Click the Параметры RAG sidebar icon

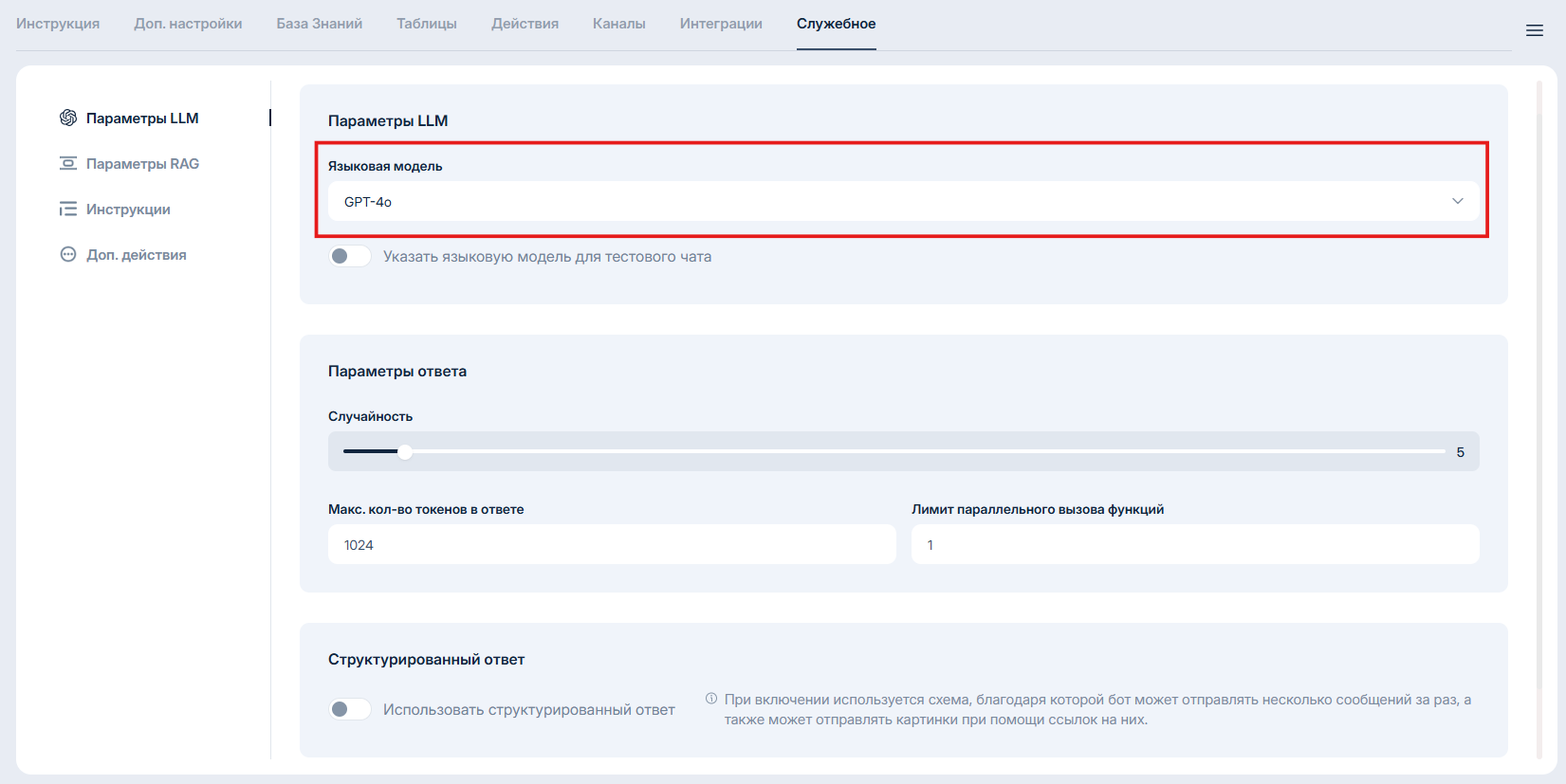(68, 163)
